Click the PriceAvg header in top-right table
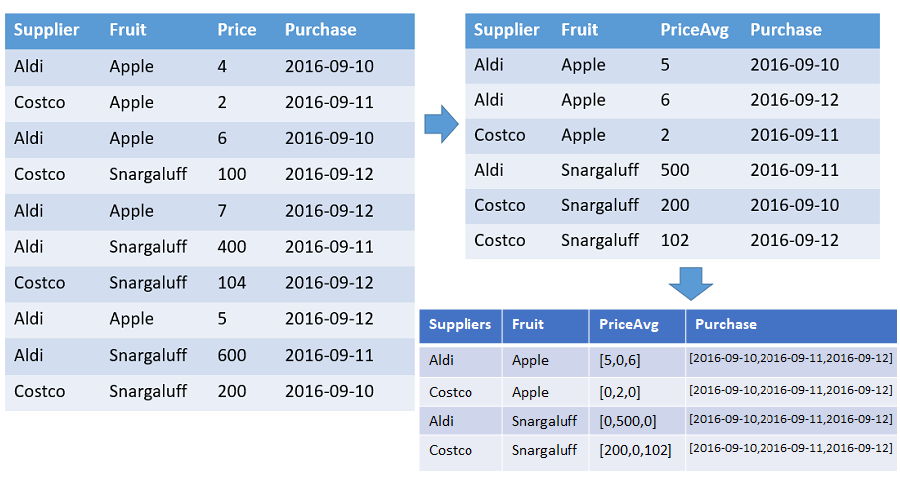Image resolution: width=900 pixels, height=487 pixels. 695,30
